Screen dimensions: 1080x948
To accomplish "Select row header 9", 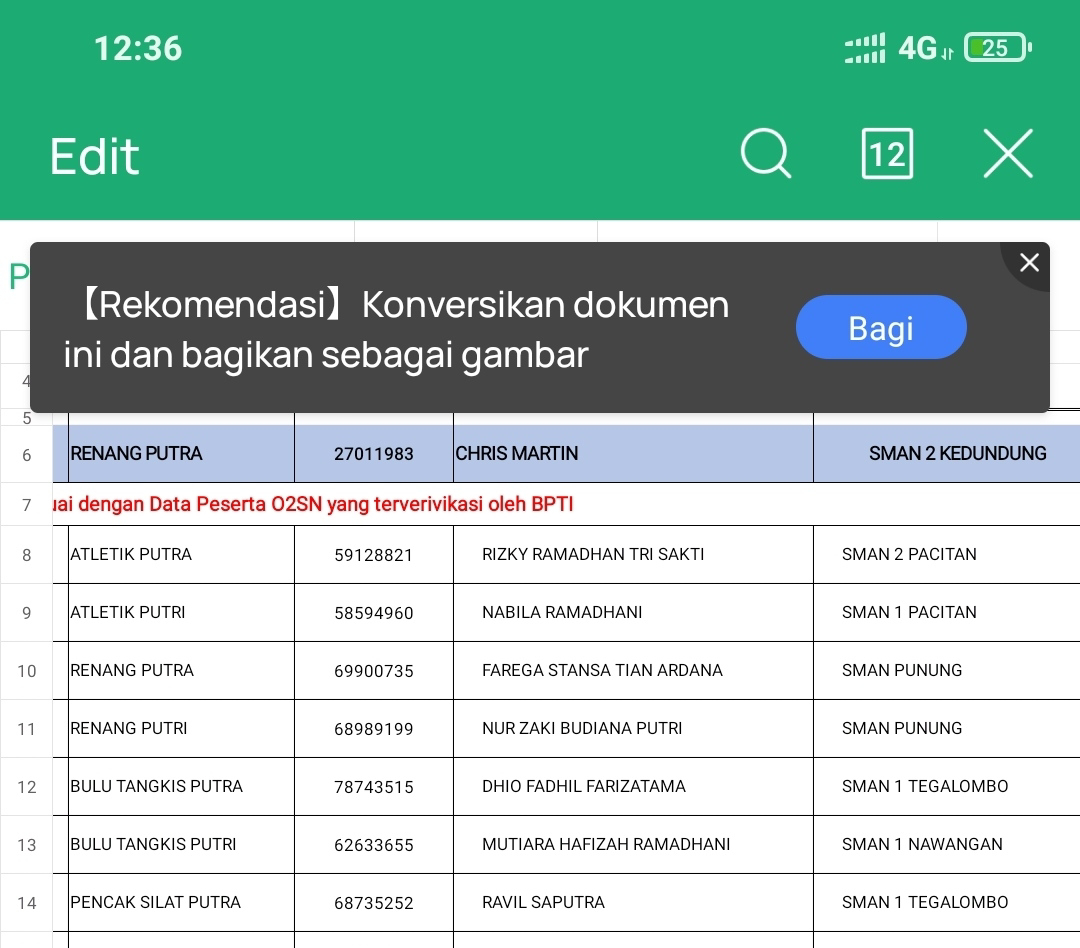I will click(26, 613).
